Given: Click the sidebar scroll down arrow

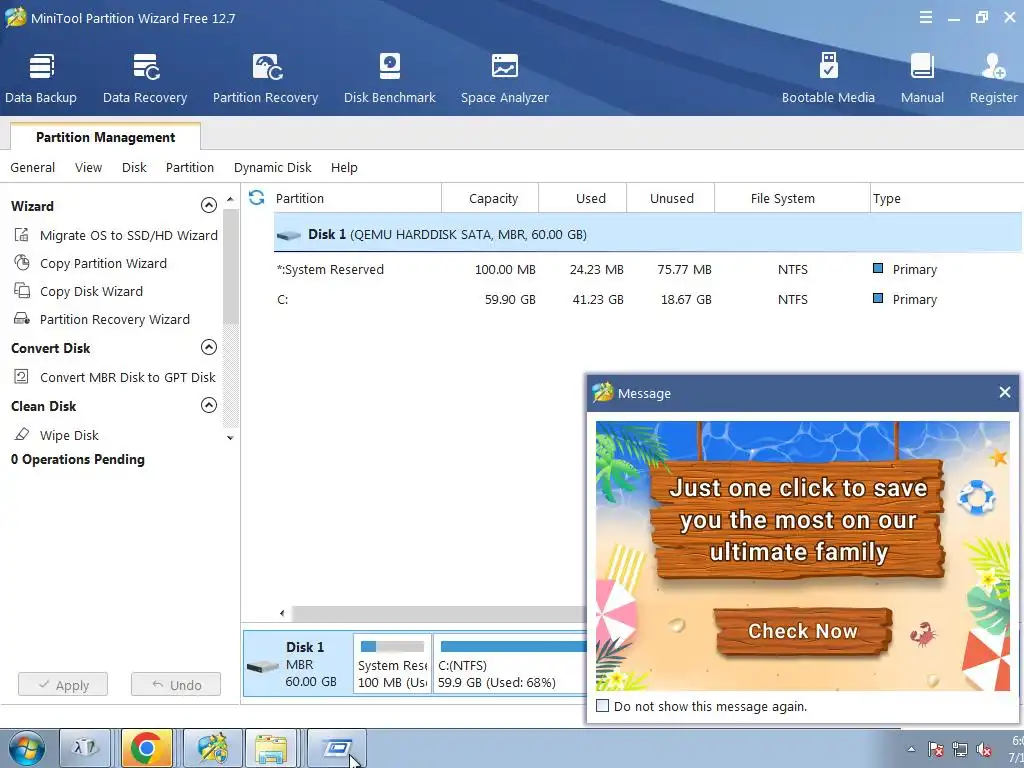Looking at the screenshot, I should click(x=230, y=438).
